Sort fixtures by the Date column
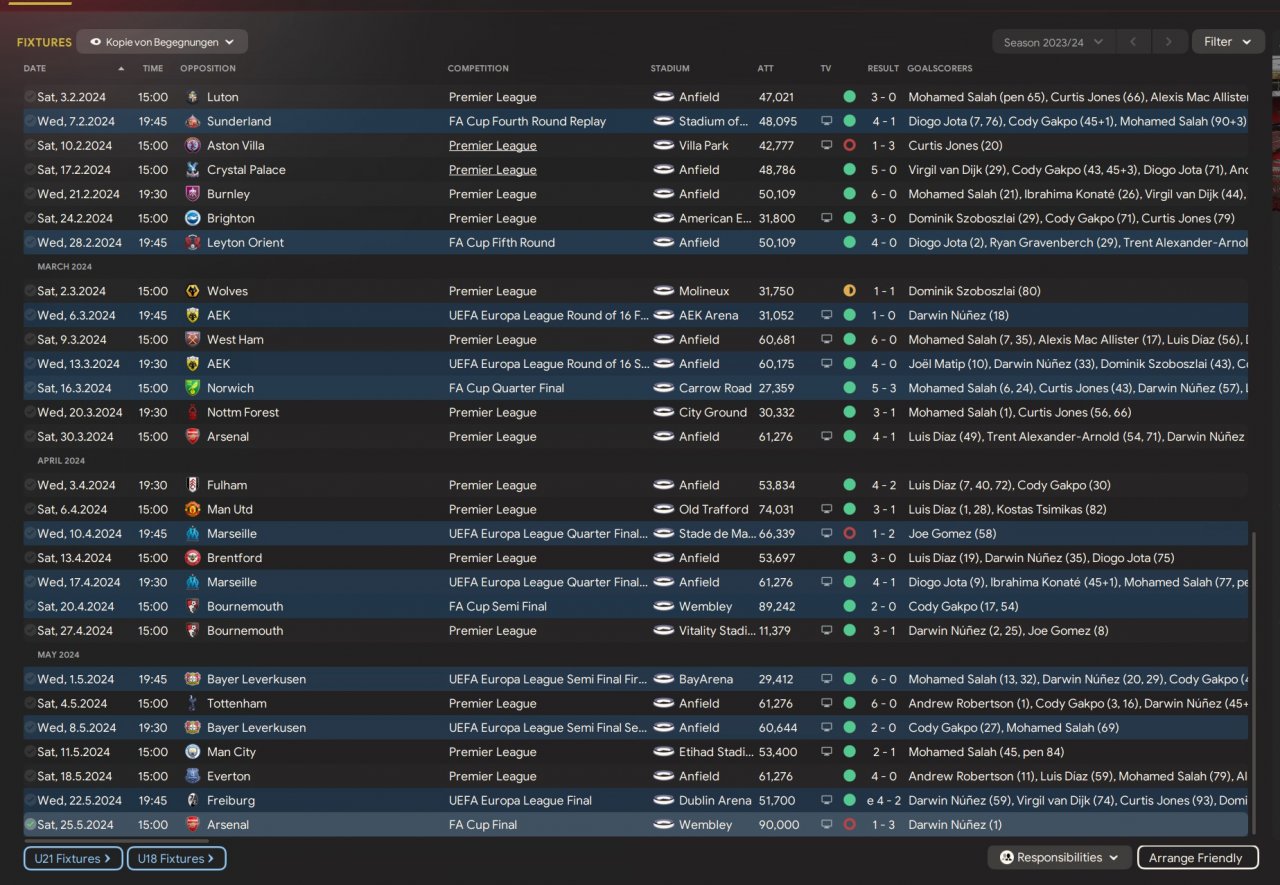This screenshot has width=1280, height=885. pyautogui.click(x=35, y=69)
